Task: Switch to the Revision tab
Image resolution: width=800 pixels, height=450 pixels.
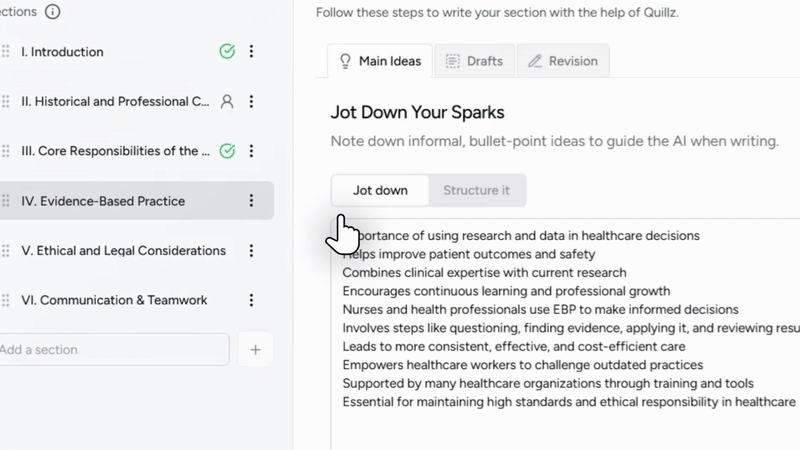Action: [563, 61]
